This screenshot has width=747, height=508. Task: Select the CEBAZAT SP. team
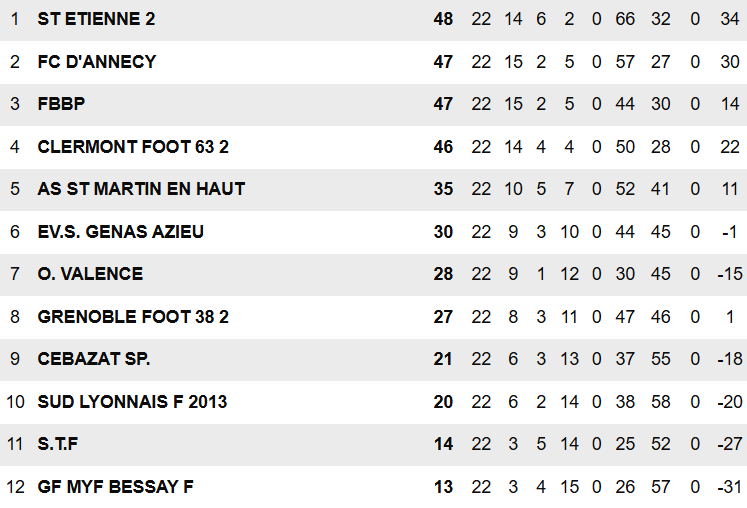click(94, 359)
